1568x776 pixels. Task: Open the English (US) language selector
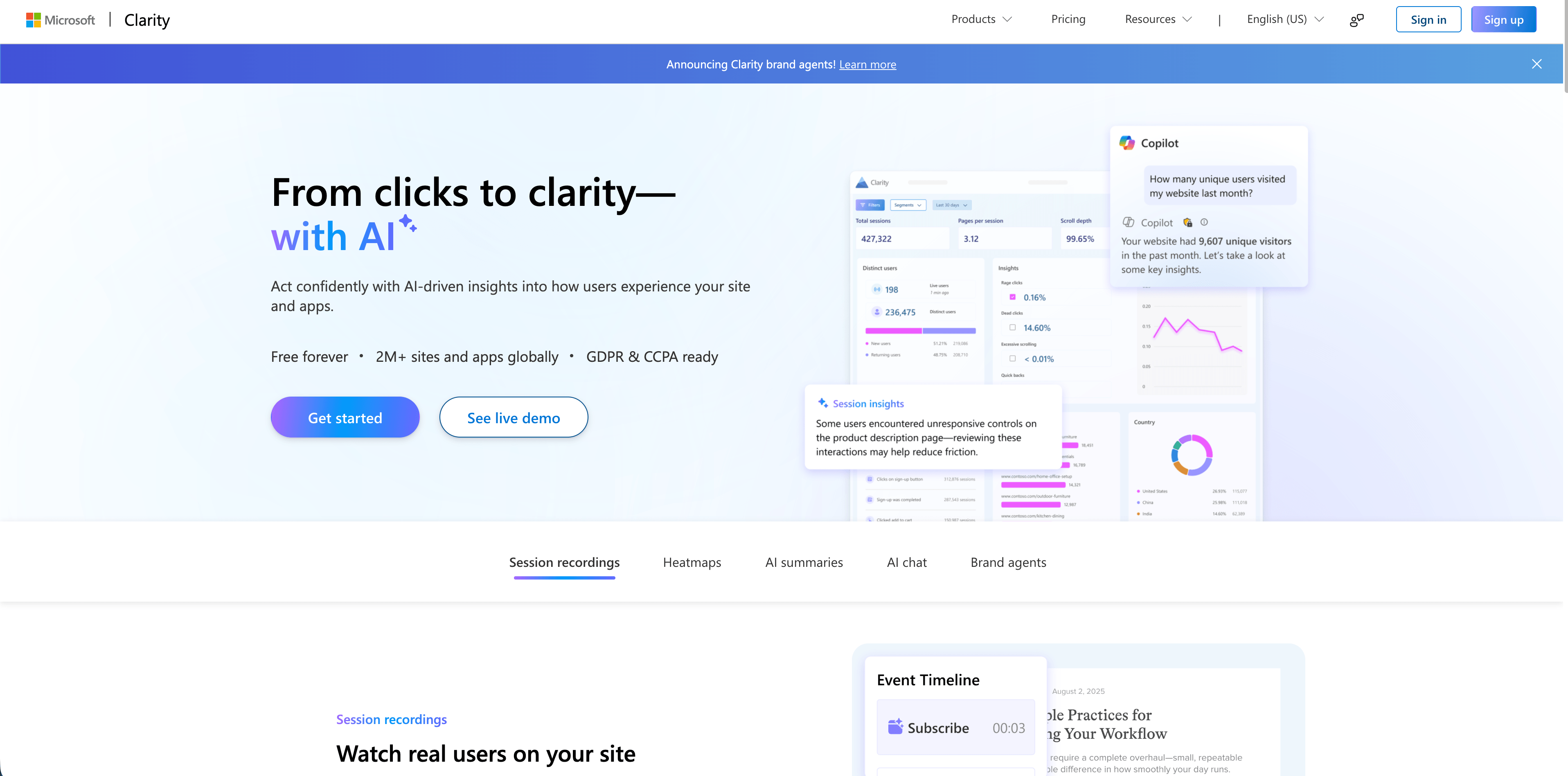point(1285,20)
